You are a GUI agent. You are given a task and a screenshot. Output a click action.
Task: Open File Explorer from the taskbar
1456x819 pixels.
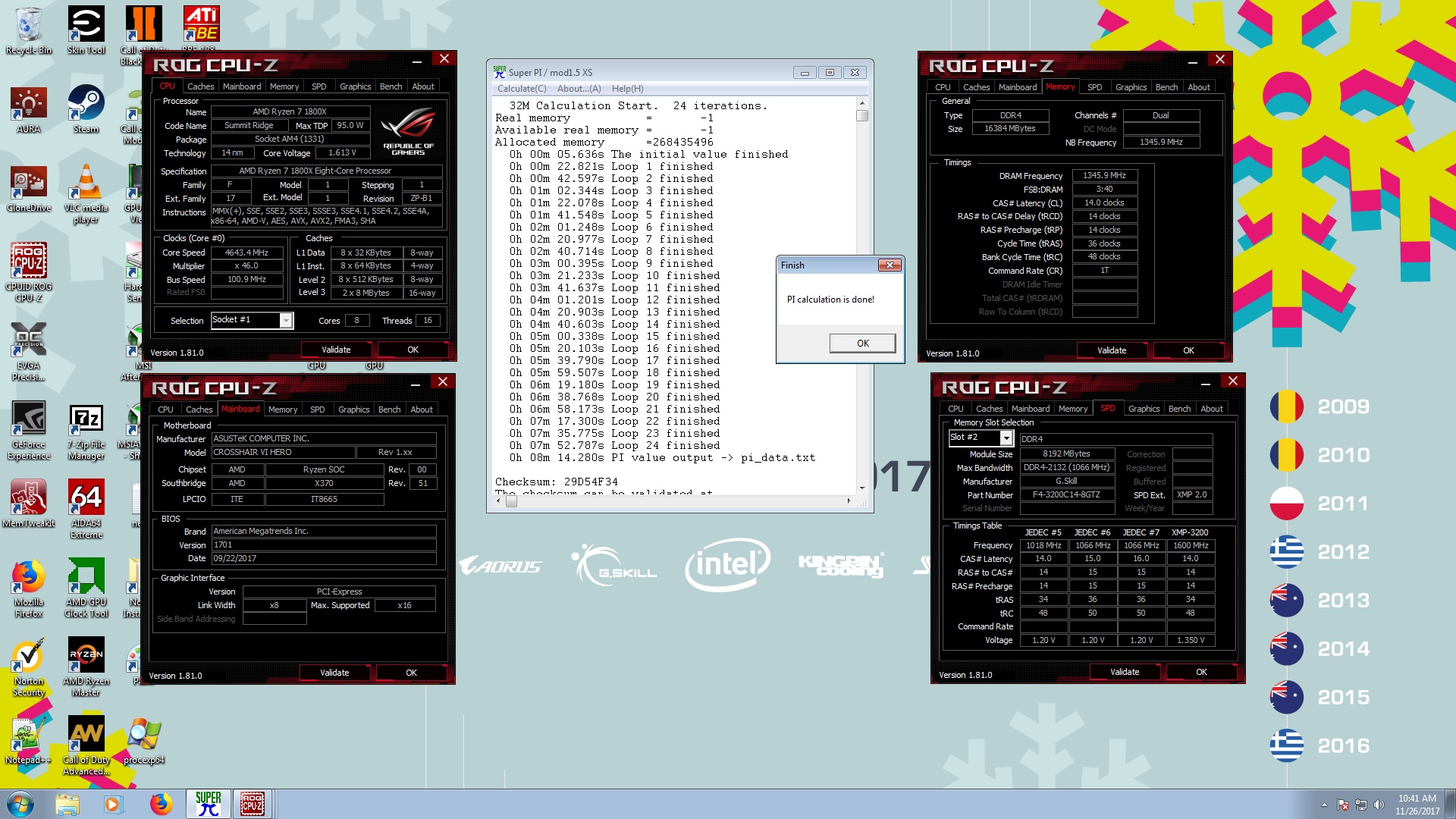coord(67,804)
